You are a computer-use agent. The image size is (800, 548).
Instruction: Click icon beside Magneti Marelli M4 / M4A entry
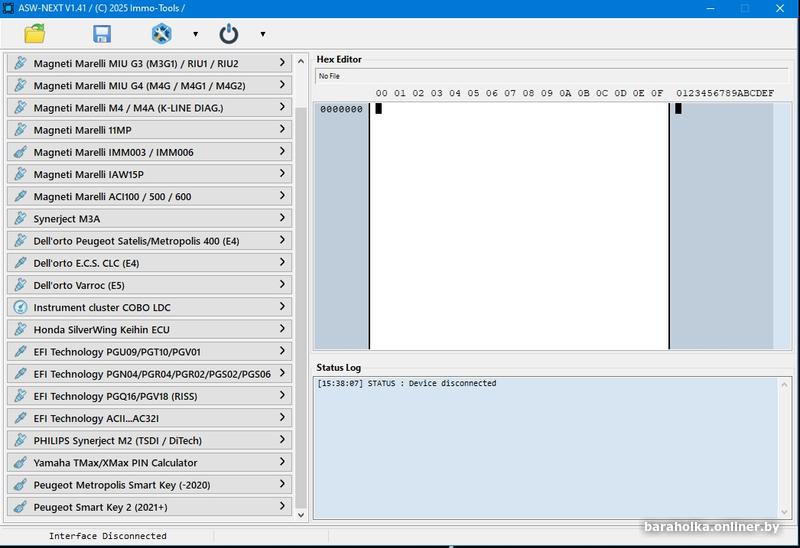[x=20, y=108]
